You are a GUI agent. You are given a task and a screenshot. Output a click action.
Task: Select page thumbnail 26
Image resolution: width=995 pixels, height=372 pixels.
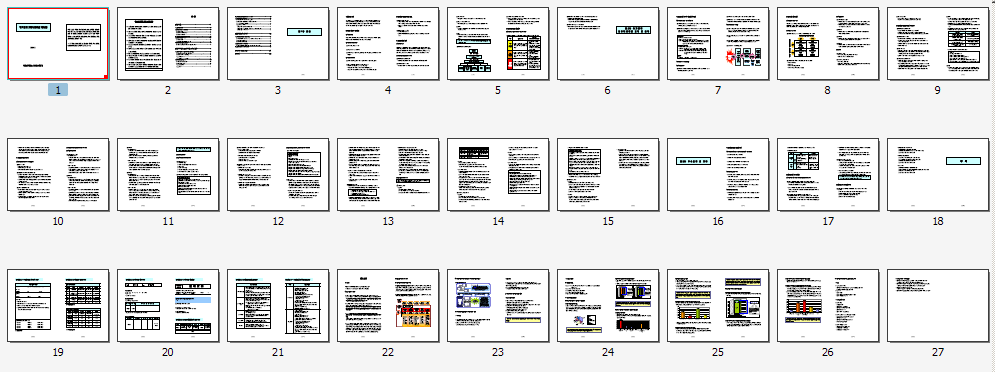(x=827, y=305)
